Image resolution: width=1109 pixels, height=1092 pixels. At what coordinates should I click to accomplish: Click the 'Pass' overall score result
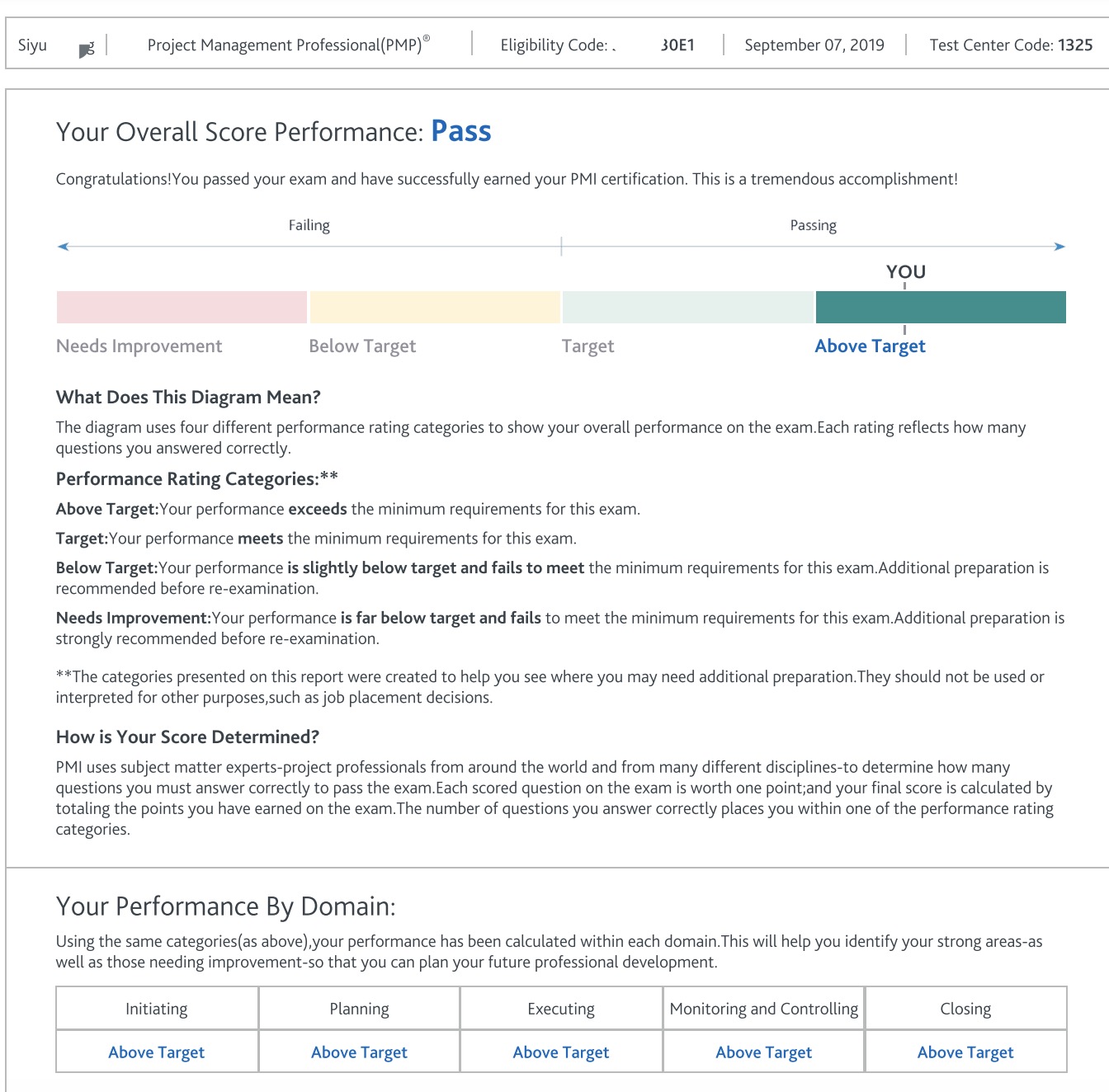(x=461, y=132)
